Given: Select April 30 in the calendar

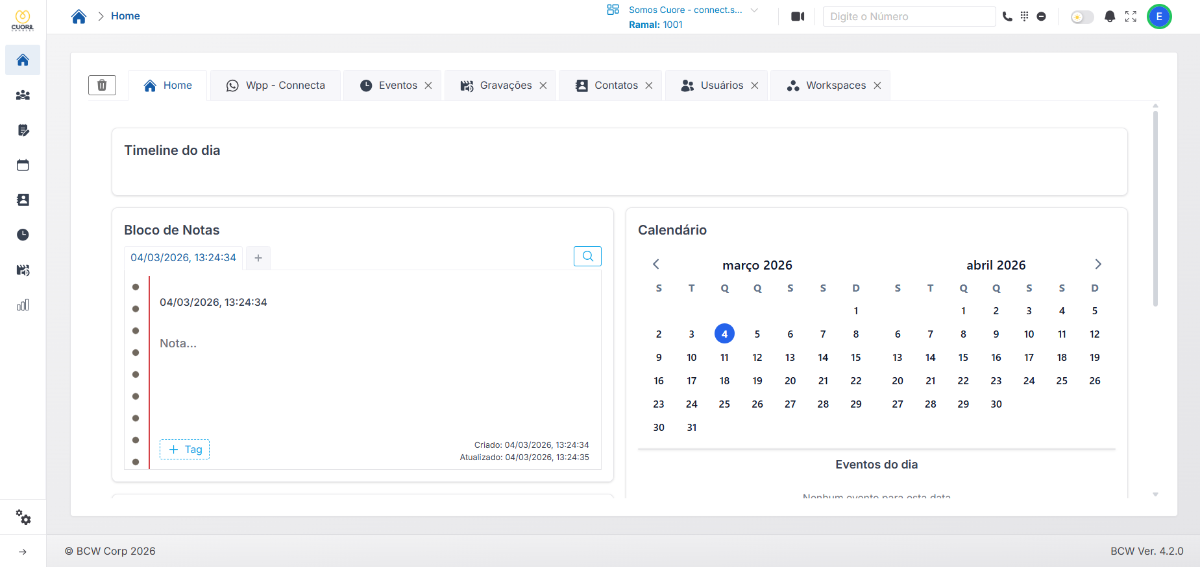Looking at the screenshot, I should (996, 404).
